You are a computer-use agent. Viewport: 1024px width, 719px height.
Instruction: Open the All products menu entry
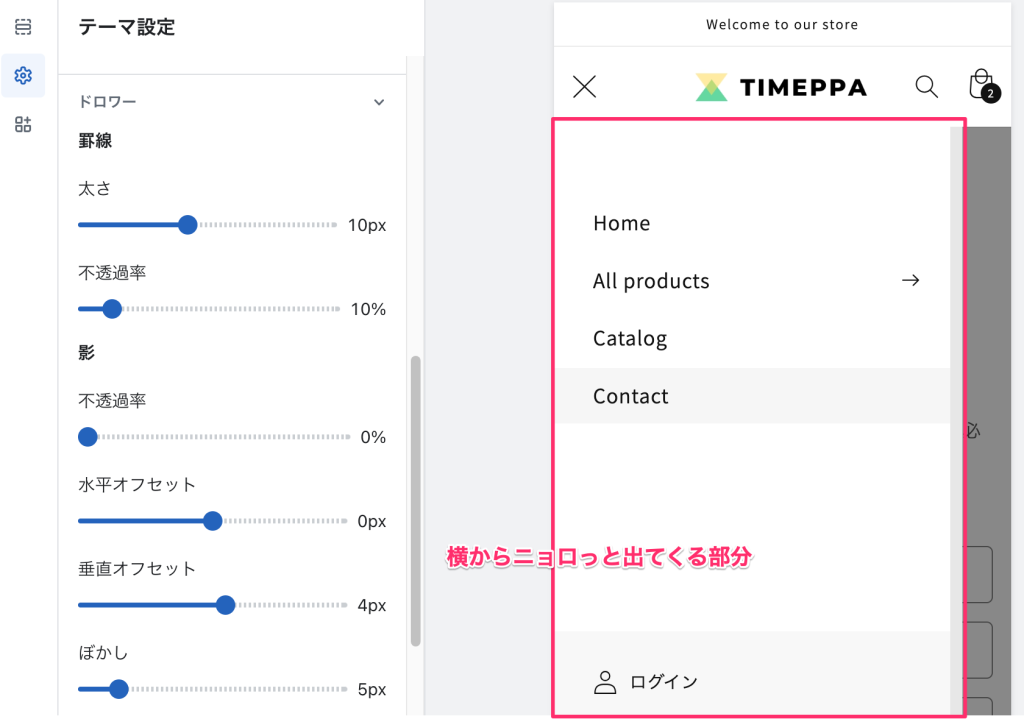(x=651, y=280)
